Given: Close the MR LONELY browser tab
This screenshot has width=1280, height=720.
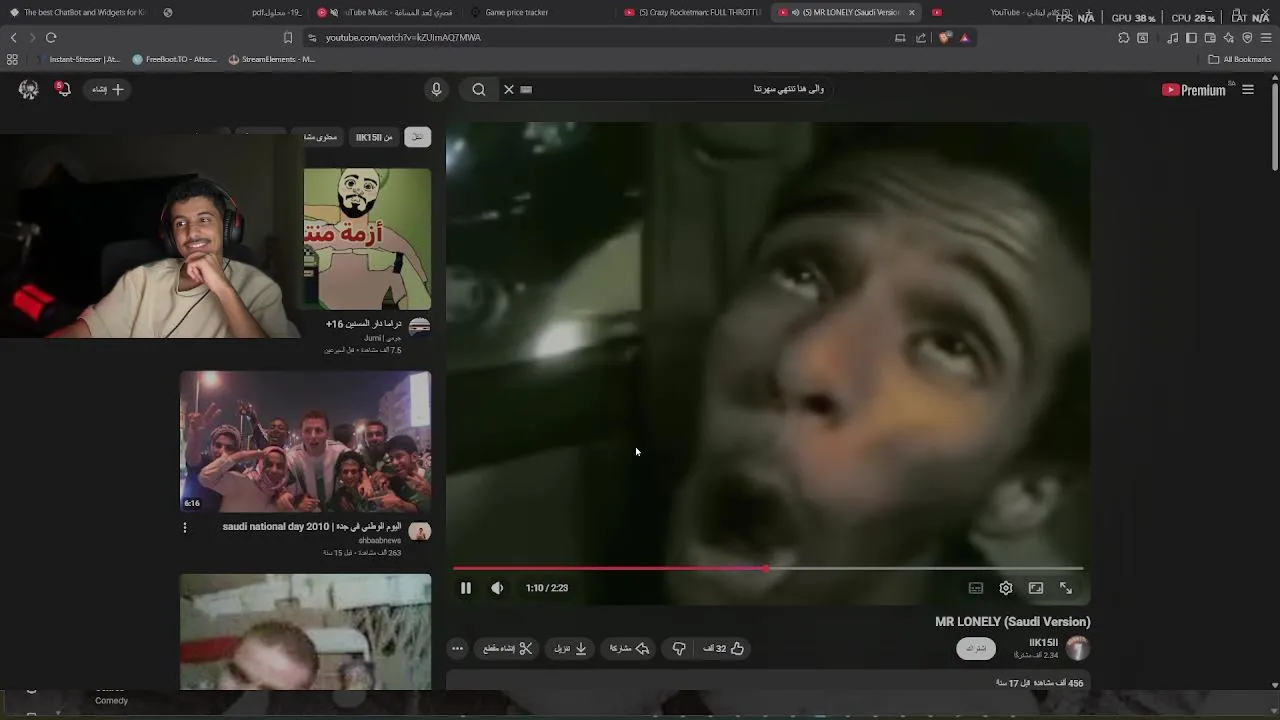Looking at the screenshot, I should tap(911, 12).
